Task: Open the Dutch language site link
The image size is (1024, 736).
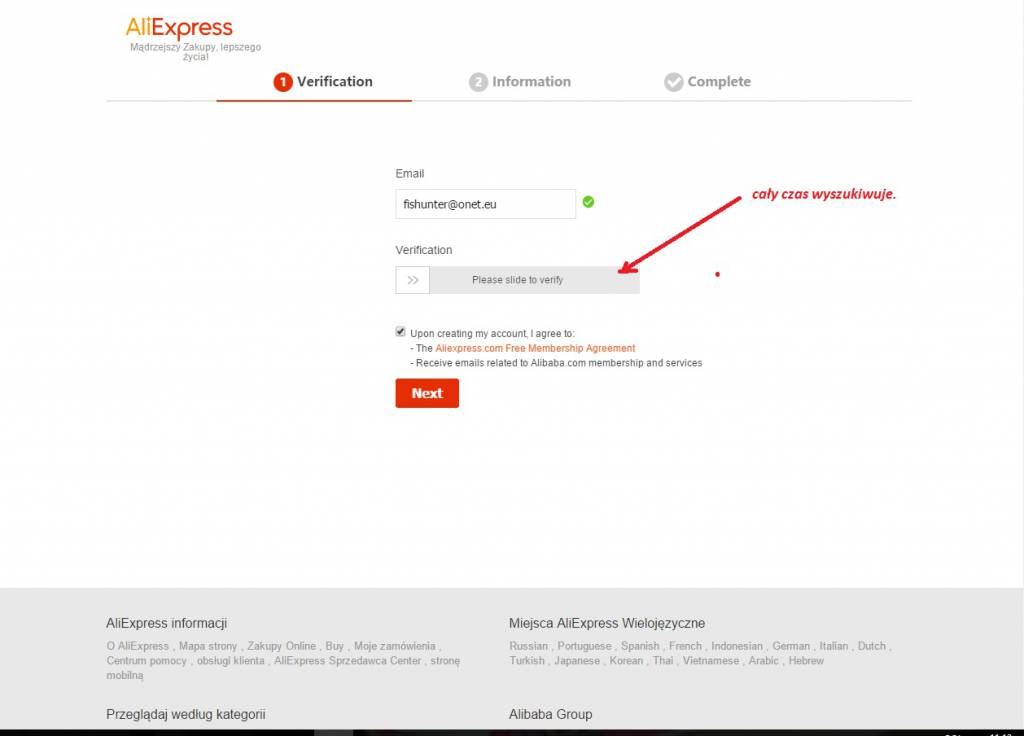Action: [x=872, y=646]
